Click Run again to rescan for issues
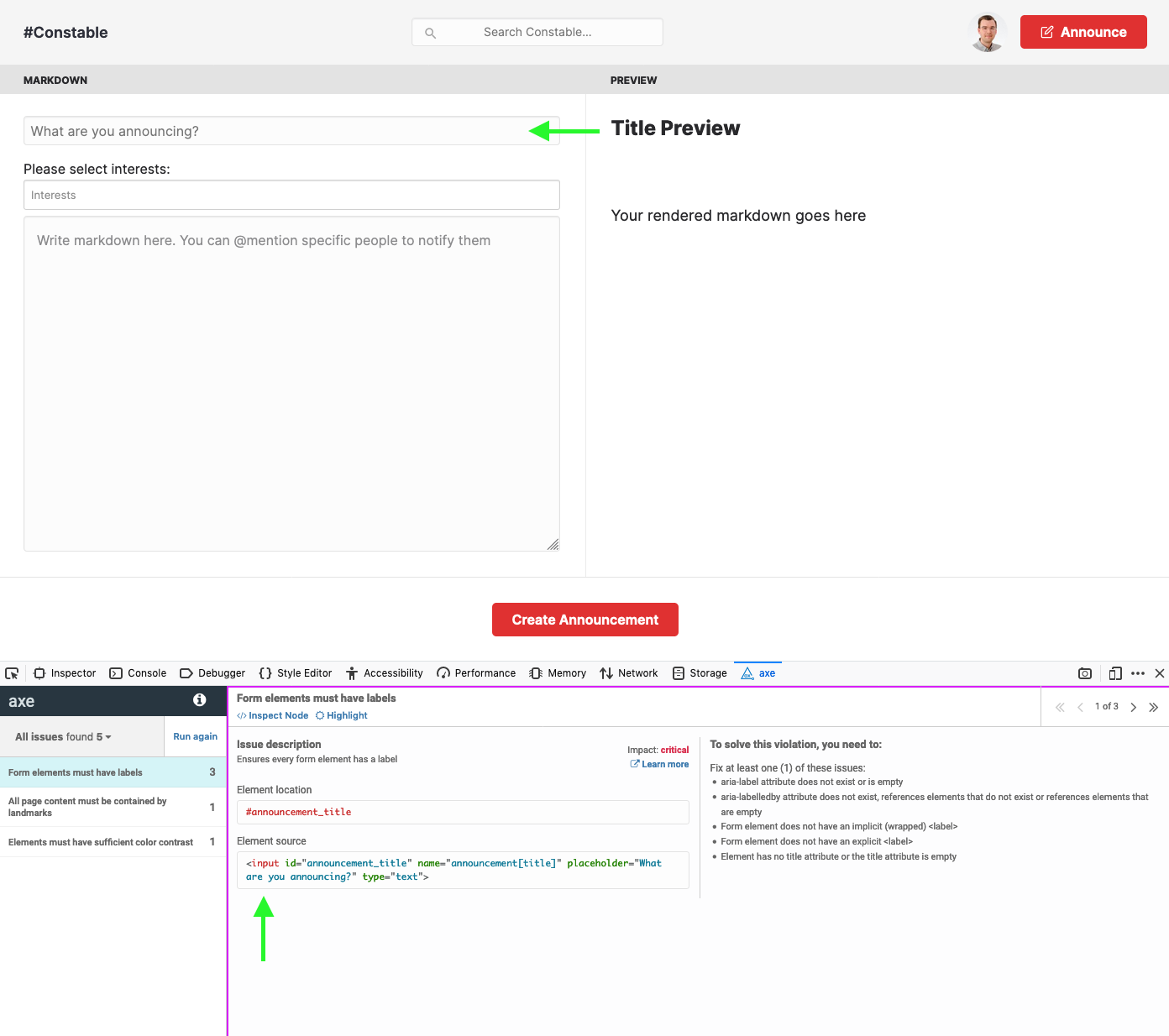This screenshot has width=1169, height=1036. (195, 736)
